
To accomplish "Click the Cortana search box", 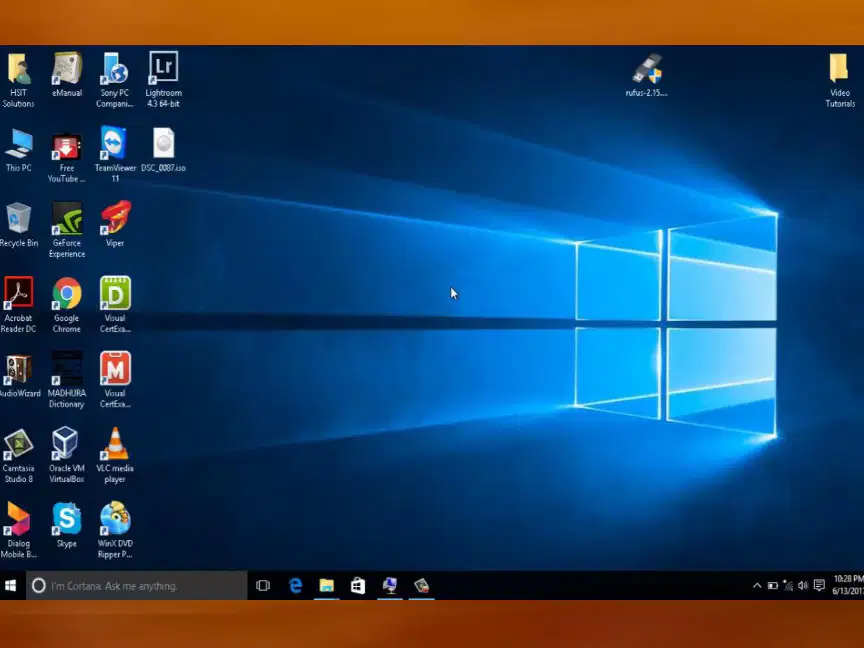I will (136, 585).
